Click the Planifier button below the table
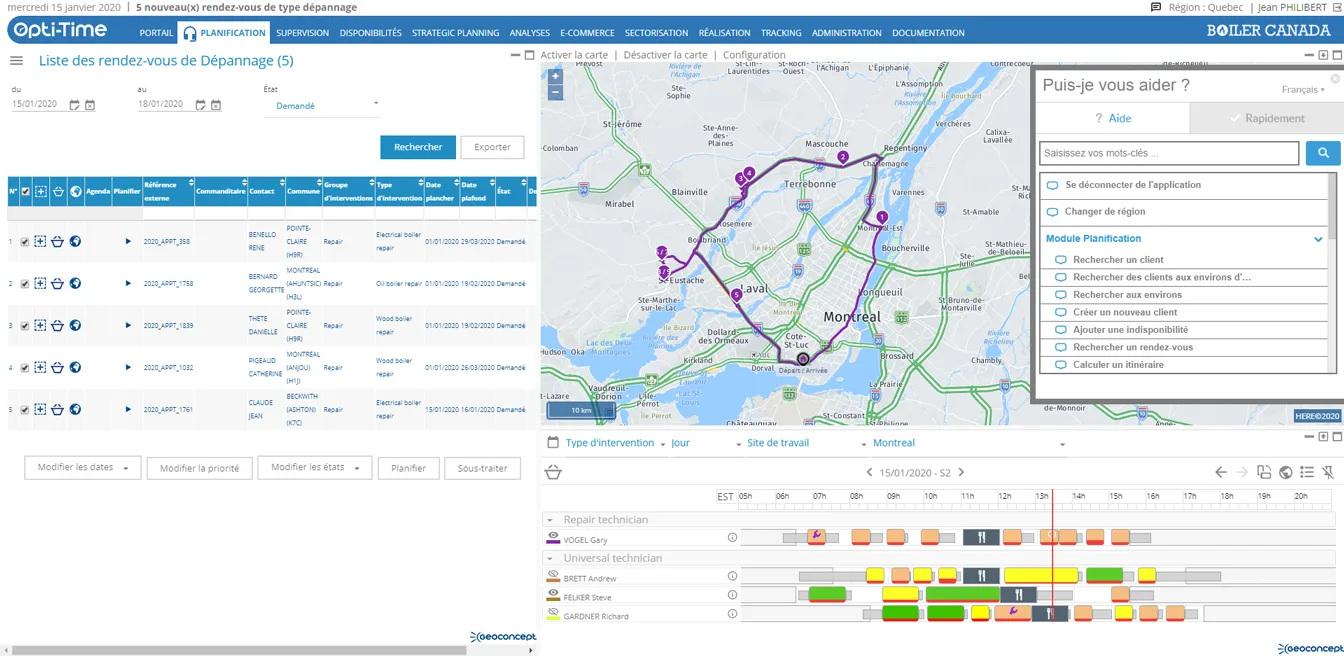This screenshot has height=656, width=1344. click(408, 468)
